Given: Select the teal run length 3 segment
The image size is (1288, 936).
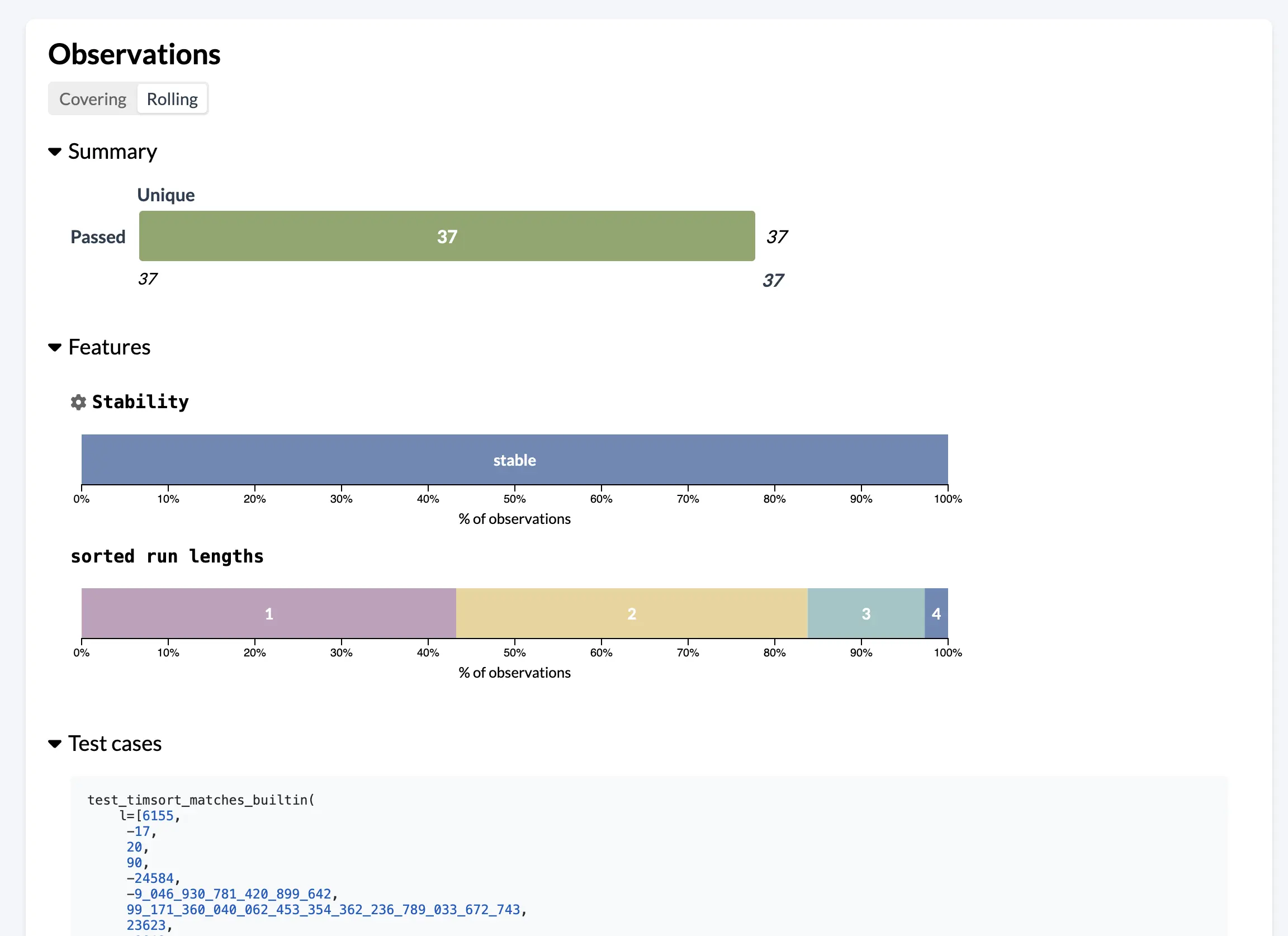Looking at the screenshot, I should pos(865,613).
